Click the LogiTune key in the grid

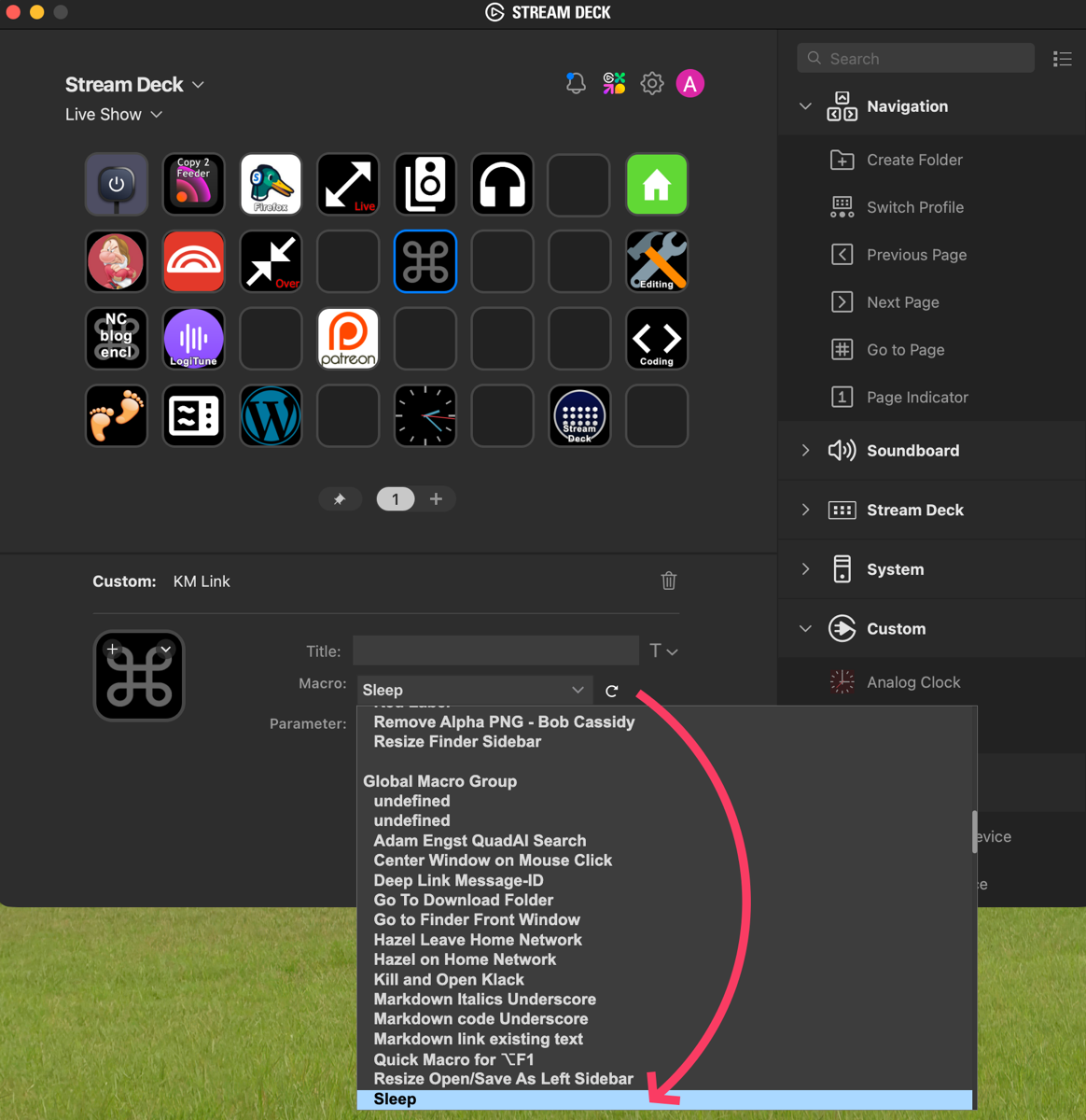click(x=193, y=338)
